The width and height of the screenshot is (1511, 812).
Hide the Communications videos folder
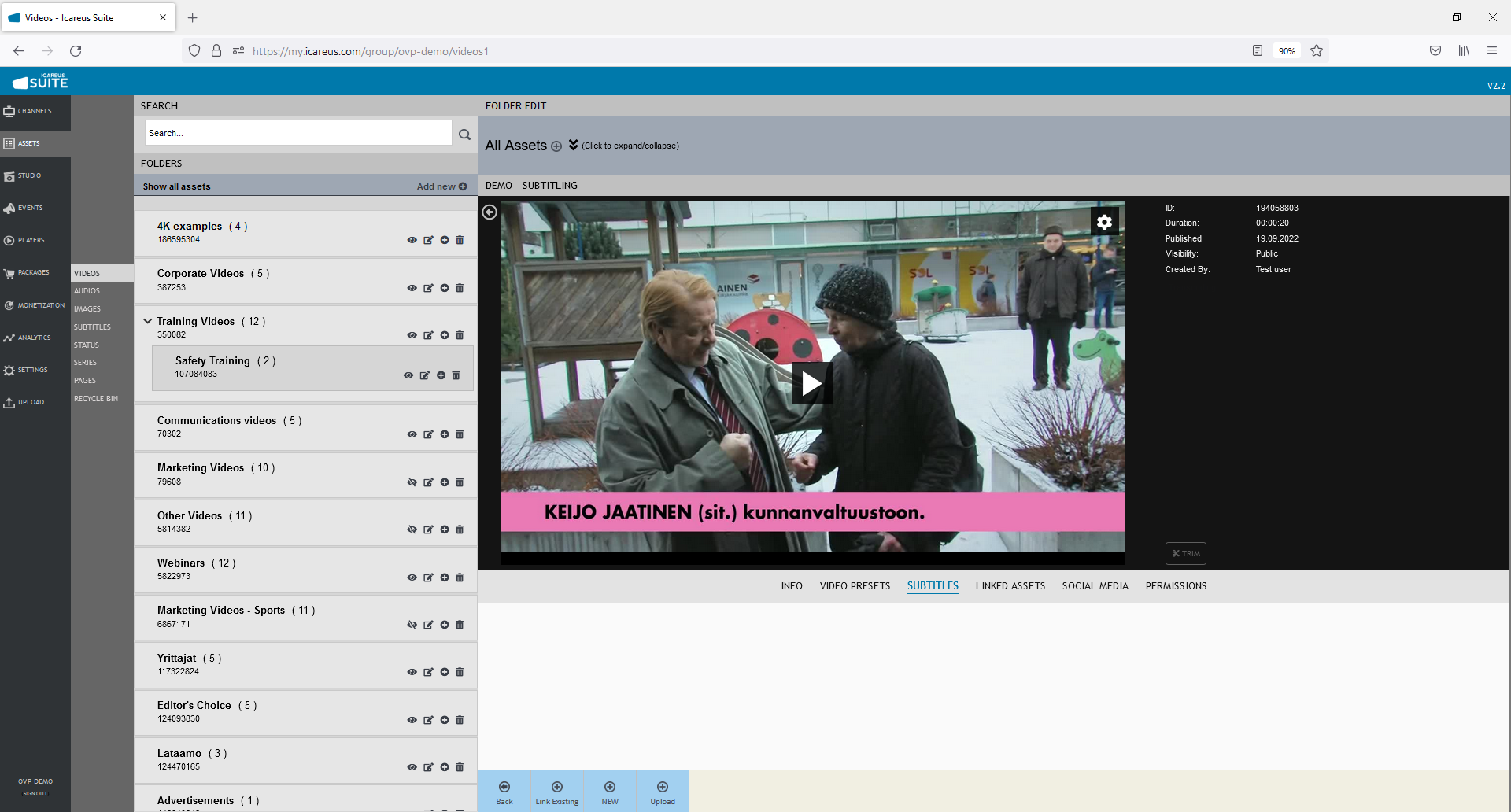point(412,434)
